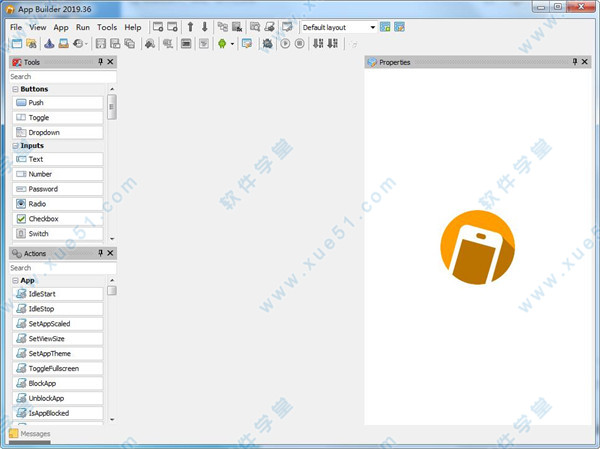Click the edit layout icon at far right of toolbar
Viewport: 600px width, 449px height.
click(399, 27)
